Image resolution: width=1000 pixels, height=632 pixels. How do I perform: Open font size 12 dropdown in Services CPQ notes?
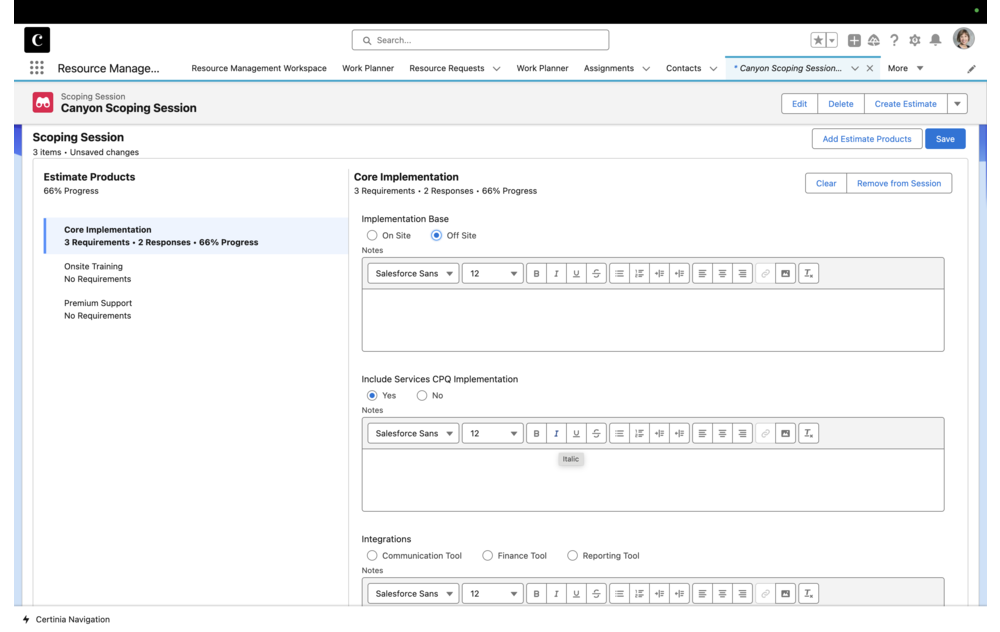492,433
